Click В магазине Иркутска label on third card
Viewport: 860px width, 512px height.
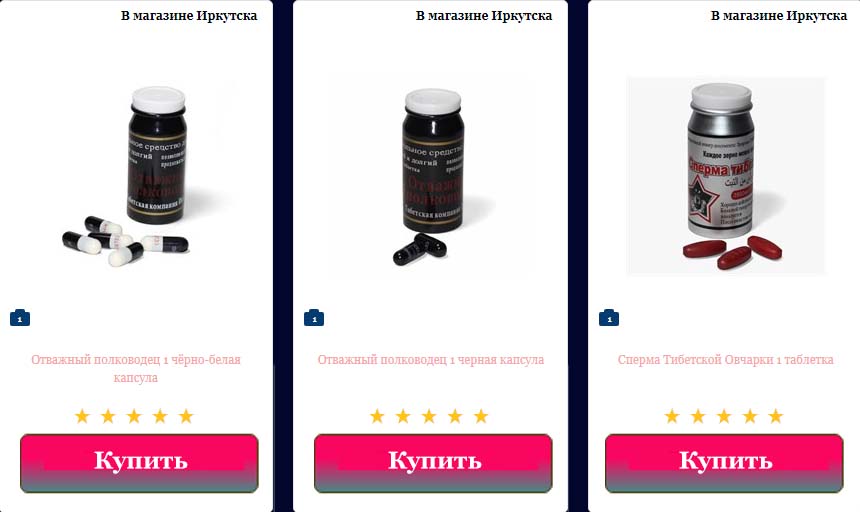tap(779, 16)
